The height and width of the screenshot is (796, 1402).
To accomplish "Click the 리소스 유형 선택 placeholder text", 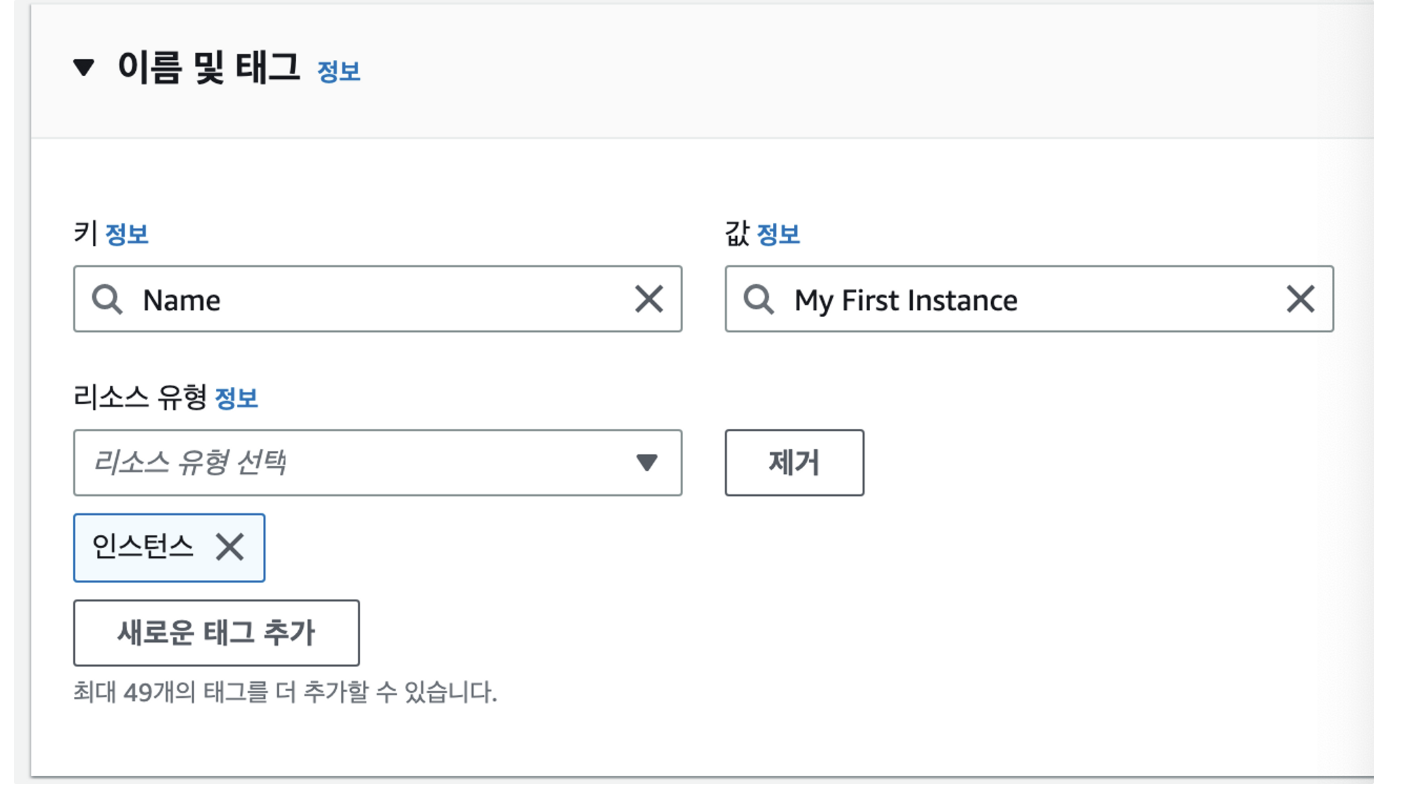I will tap(190, 462).
